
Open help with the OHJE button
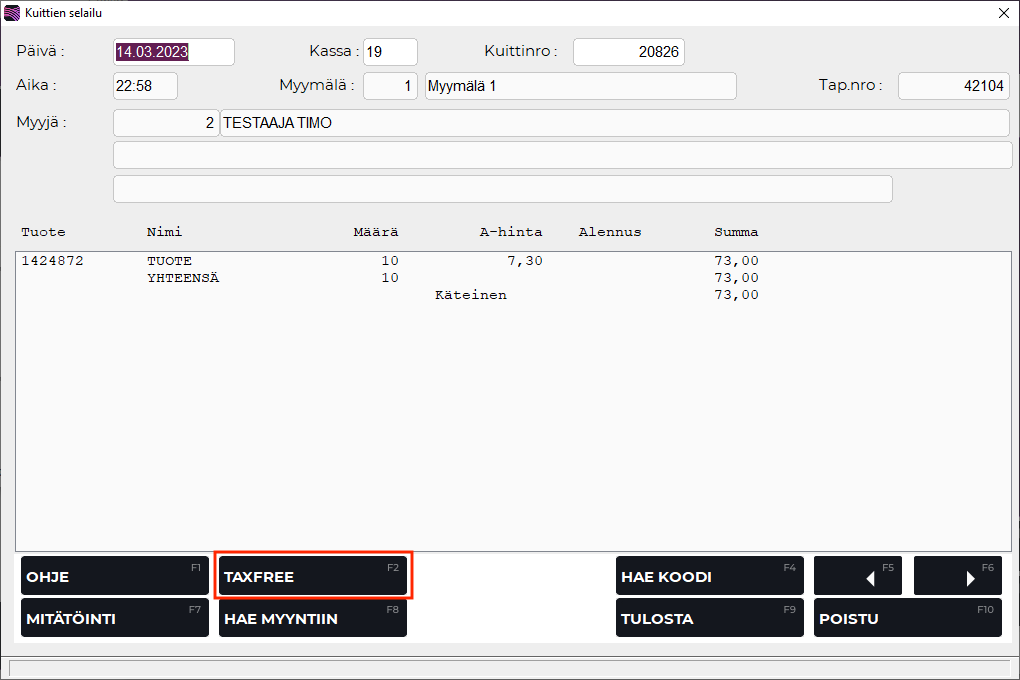click(x=114, y=577)
